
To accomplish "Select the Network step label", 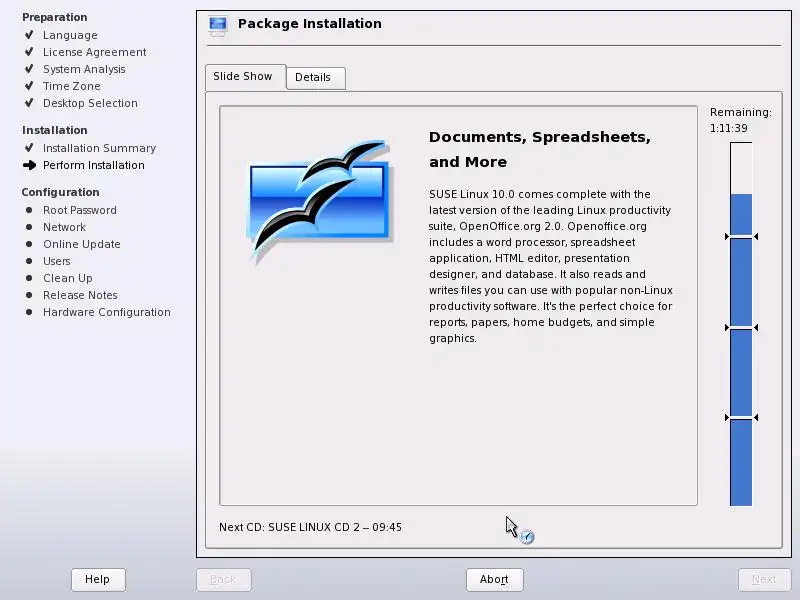I will coord(64,227).
